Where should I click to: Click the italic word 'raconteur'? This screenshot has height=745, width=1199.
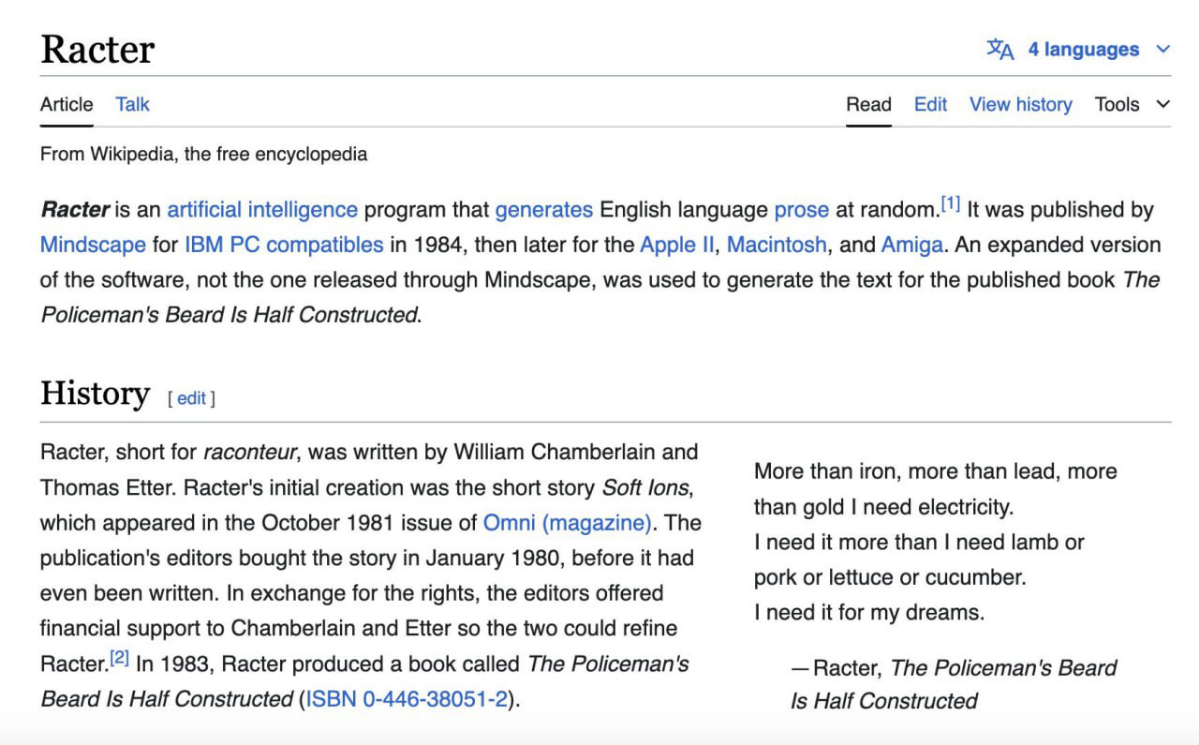(249, 452)
